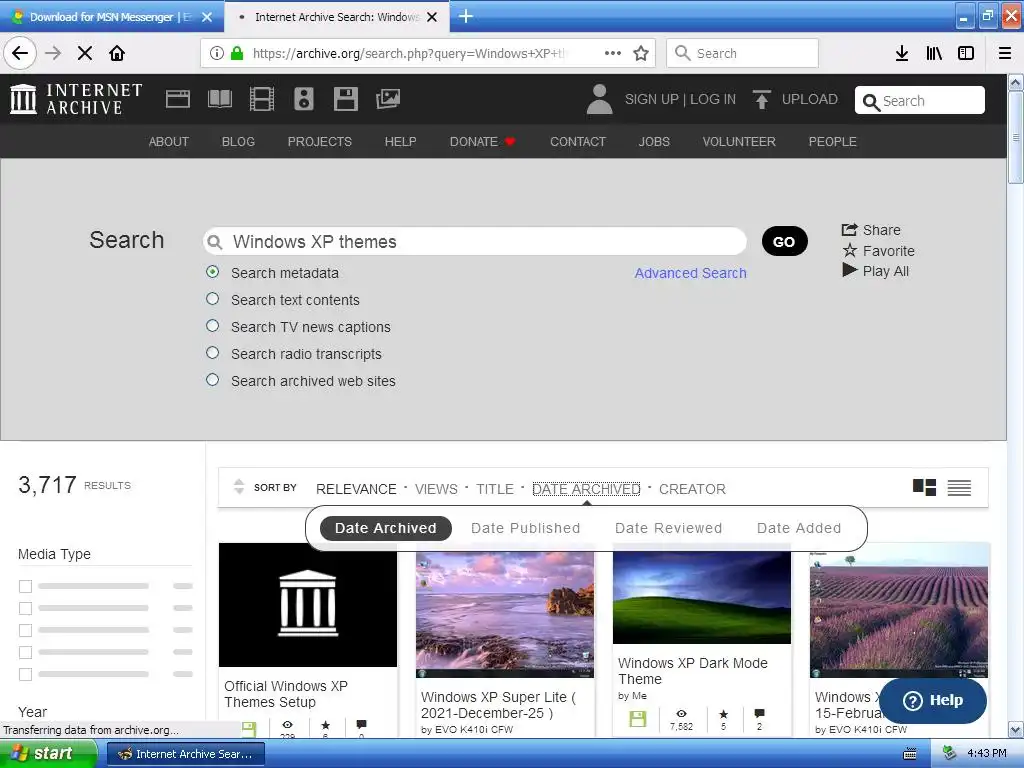
Task: Show site information icon in address bar
Action: (x=217, y=53)
